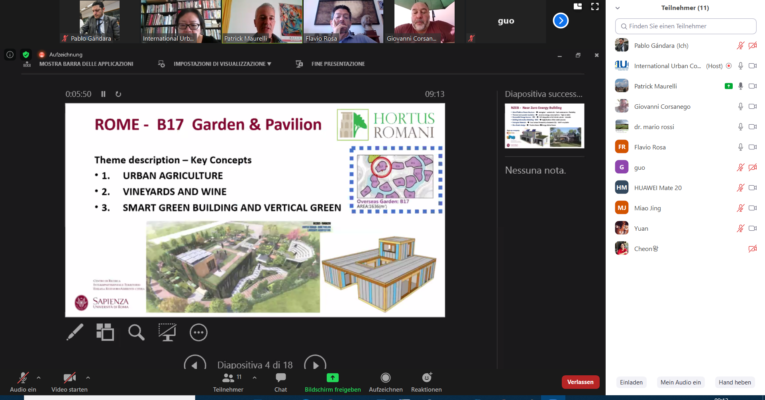The height and width of the screenshot is (400, 765).
Task: Pause the presentation timer
Action: click(x=104, y=94)
